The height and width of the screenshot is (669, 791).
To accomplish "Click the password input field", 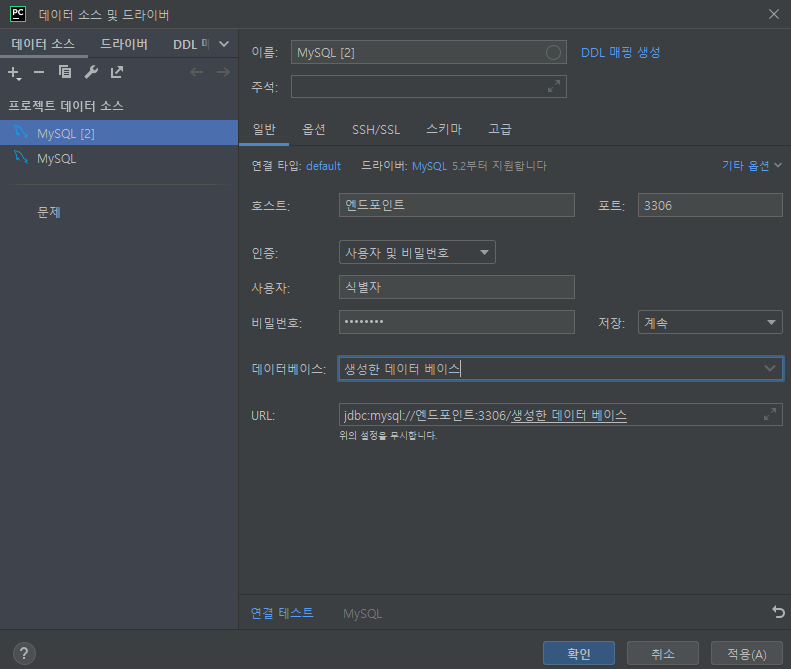I will 457,322.
